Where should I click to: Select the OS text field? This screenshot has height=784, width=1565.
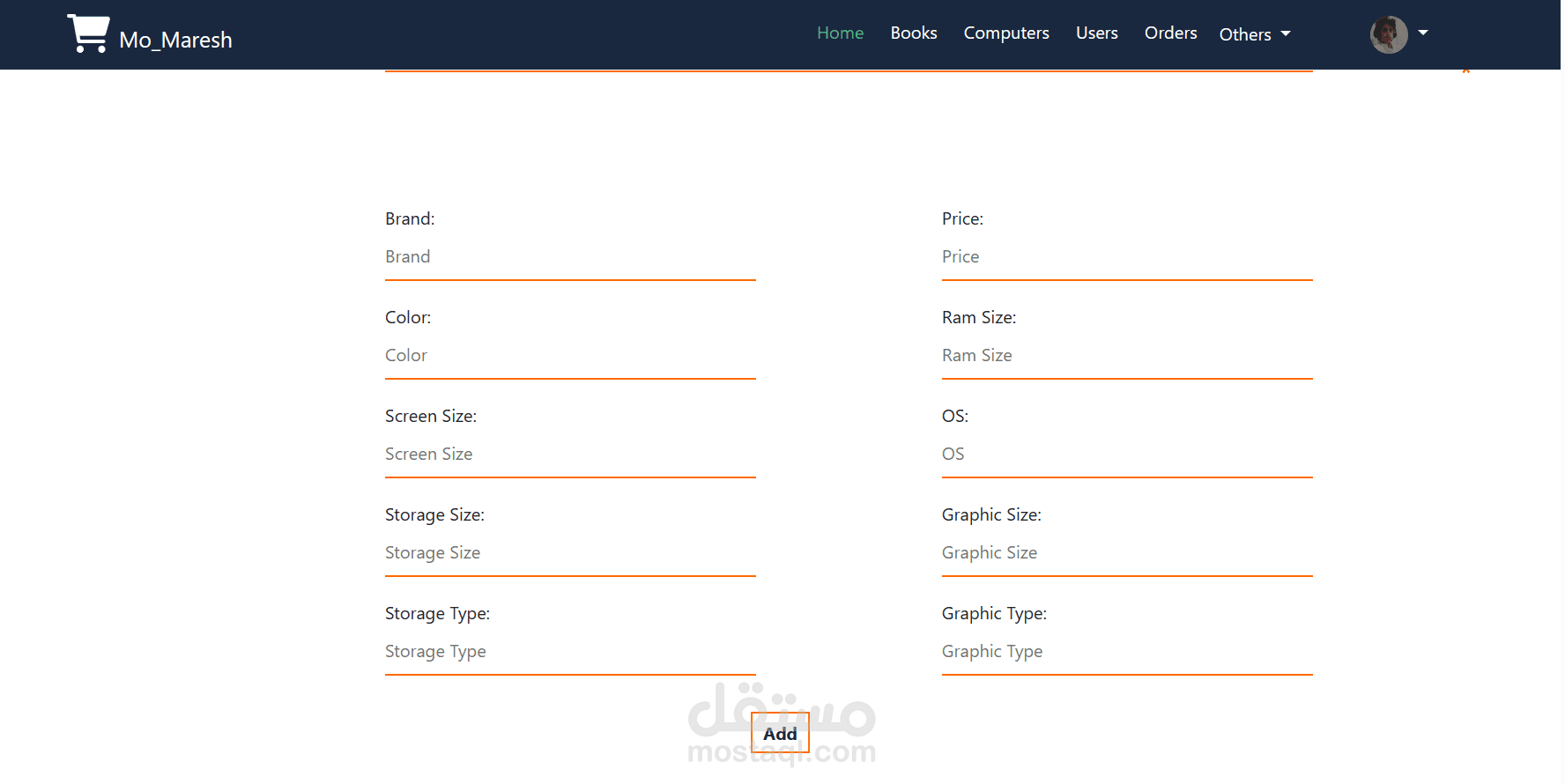[x=1126, y=455]
